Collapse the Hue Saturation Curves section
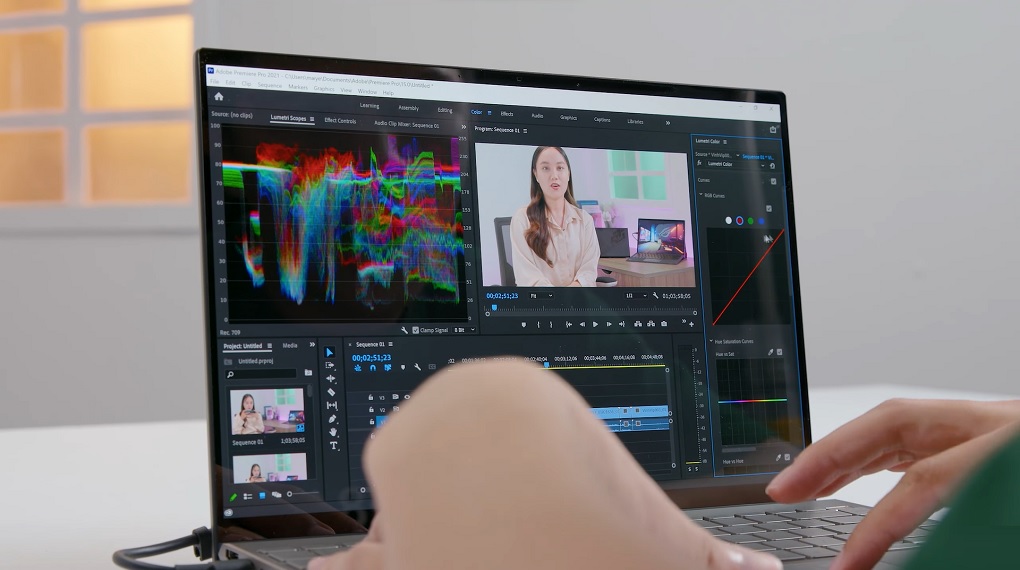Image resolution: width=1020 pixels, height=570 pixels. click(x=711, y=341)
